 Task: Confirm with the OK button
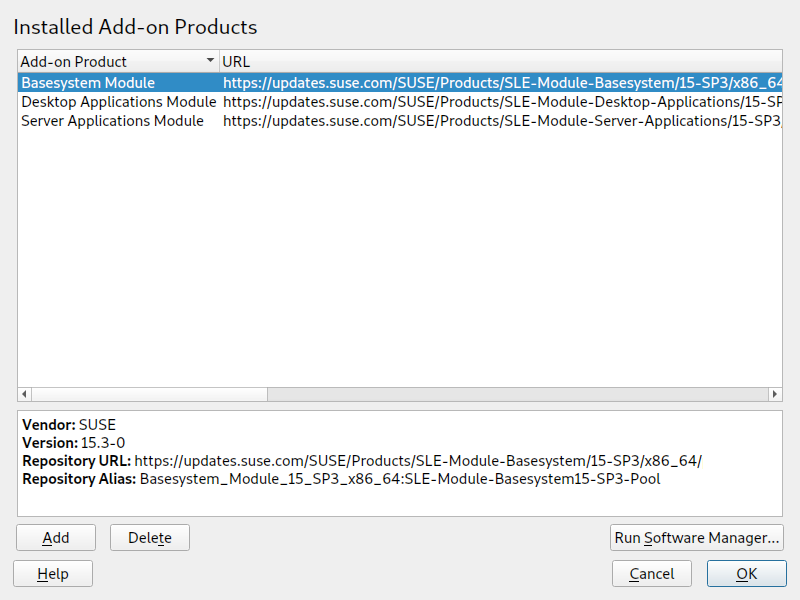746,574
